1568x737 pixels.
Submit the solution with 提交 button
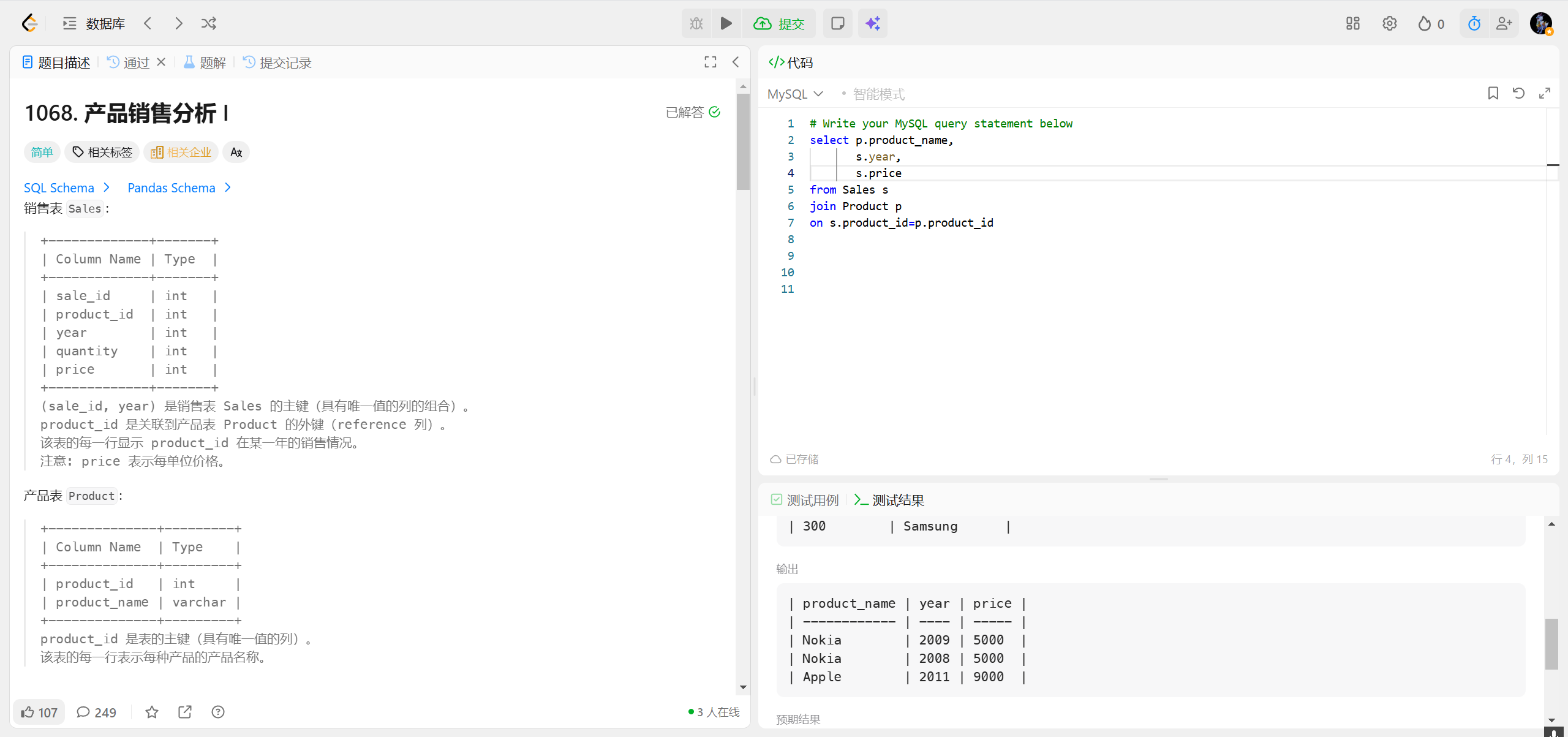coord(779,23)
